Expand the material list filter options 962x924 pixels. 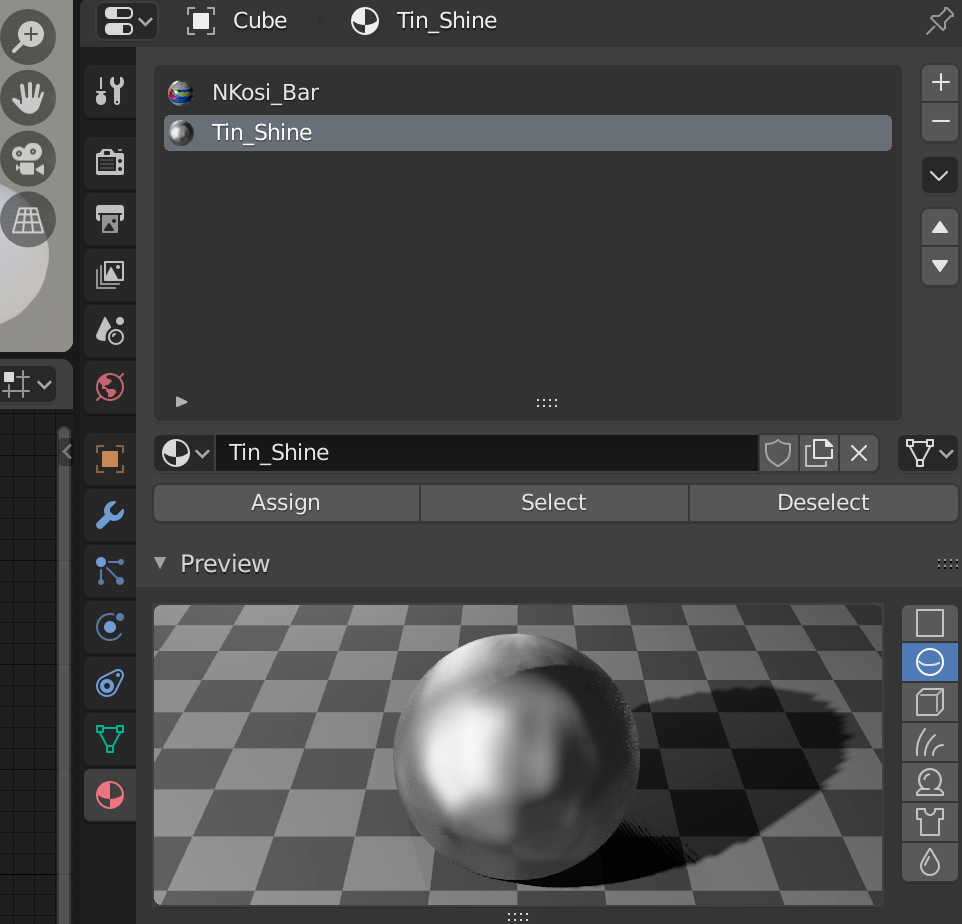coord(181,402)
